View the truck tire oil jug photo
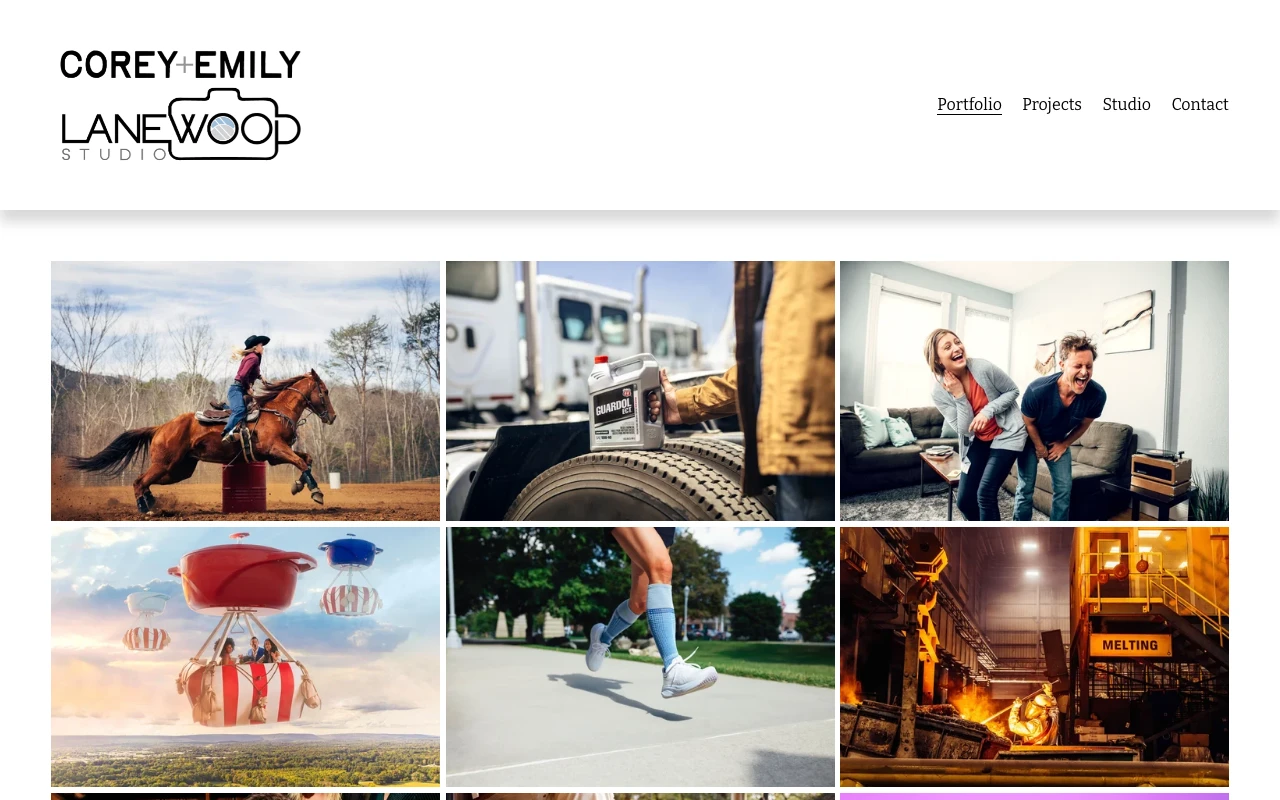This screenshot has height=800, width=1280. click(x=640, y=391)
